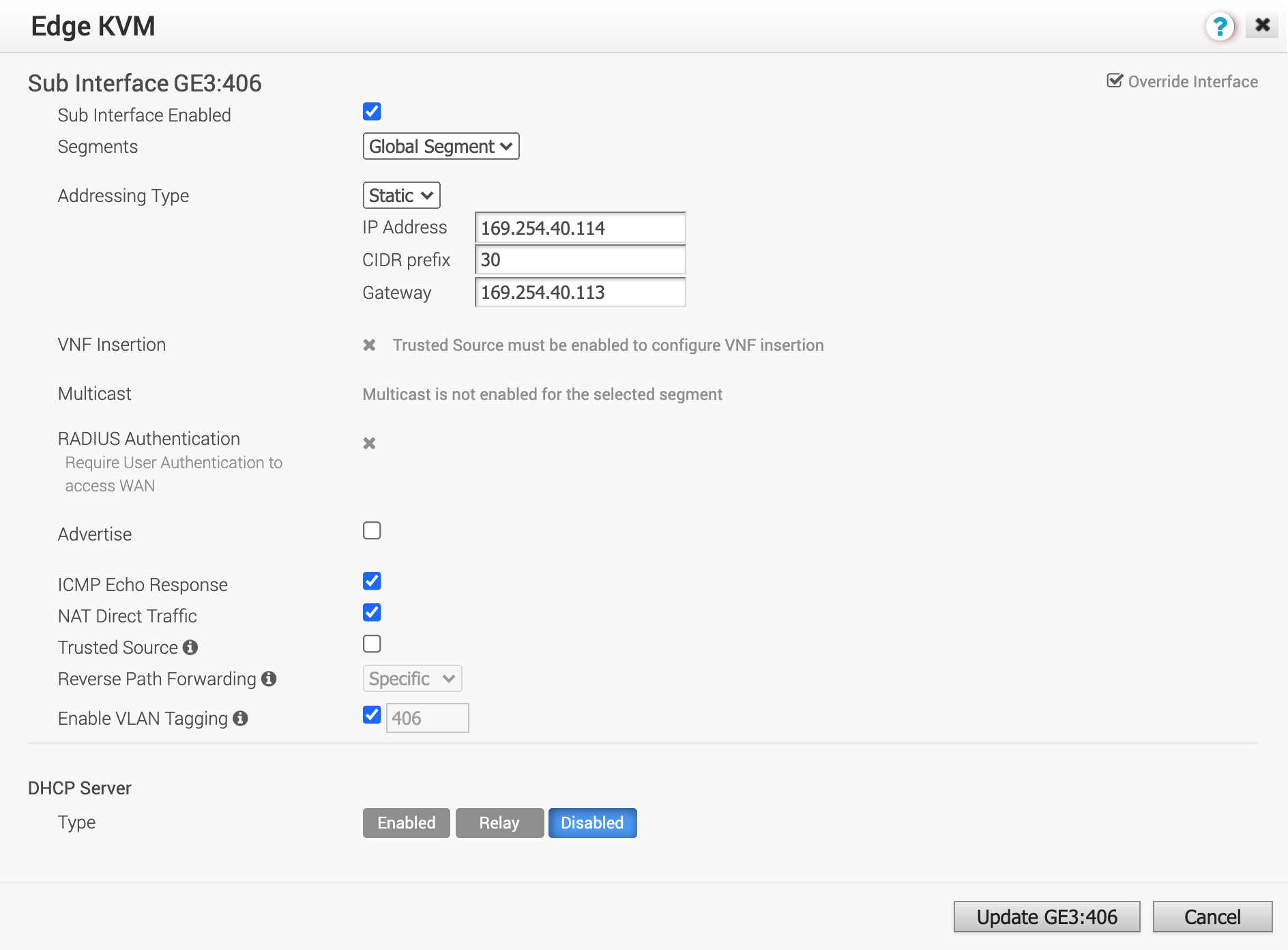
Task: Click the info icon beside Trusted Source
Action: click(x=191, y=647)
